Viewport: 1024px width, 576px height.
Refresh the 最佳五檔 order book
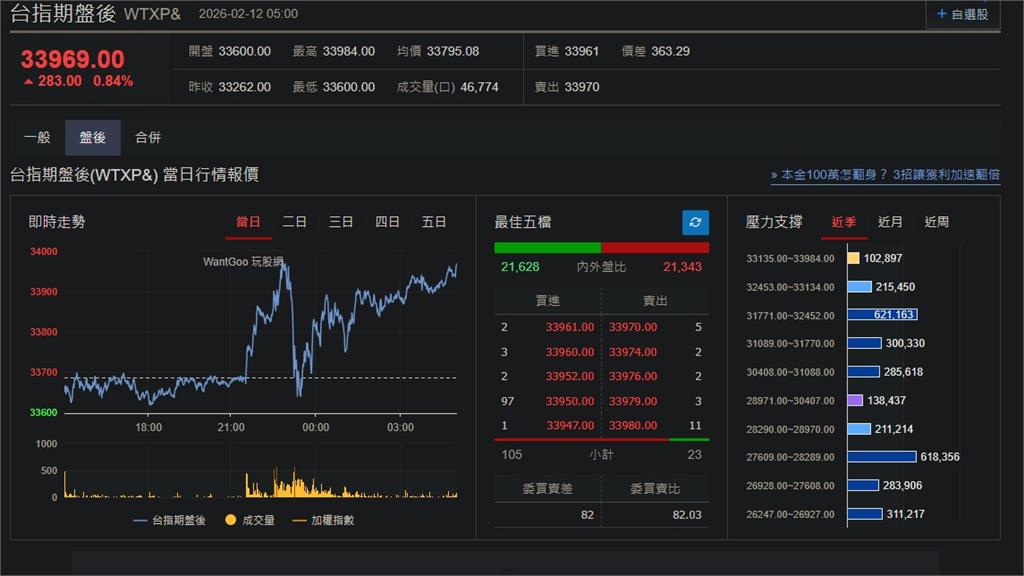click(695, 222)
